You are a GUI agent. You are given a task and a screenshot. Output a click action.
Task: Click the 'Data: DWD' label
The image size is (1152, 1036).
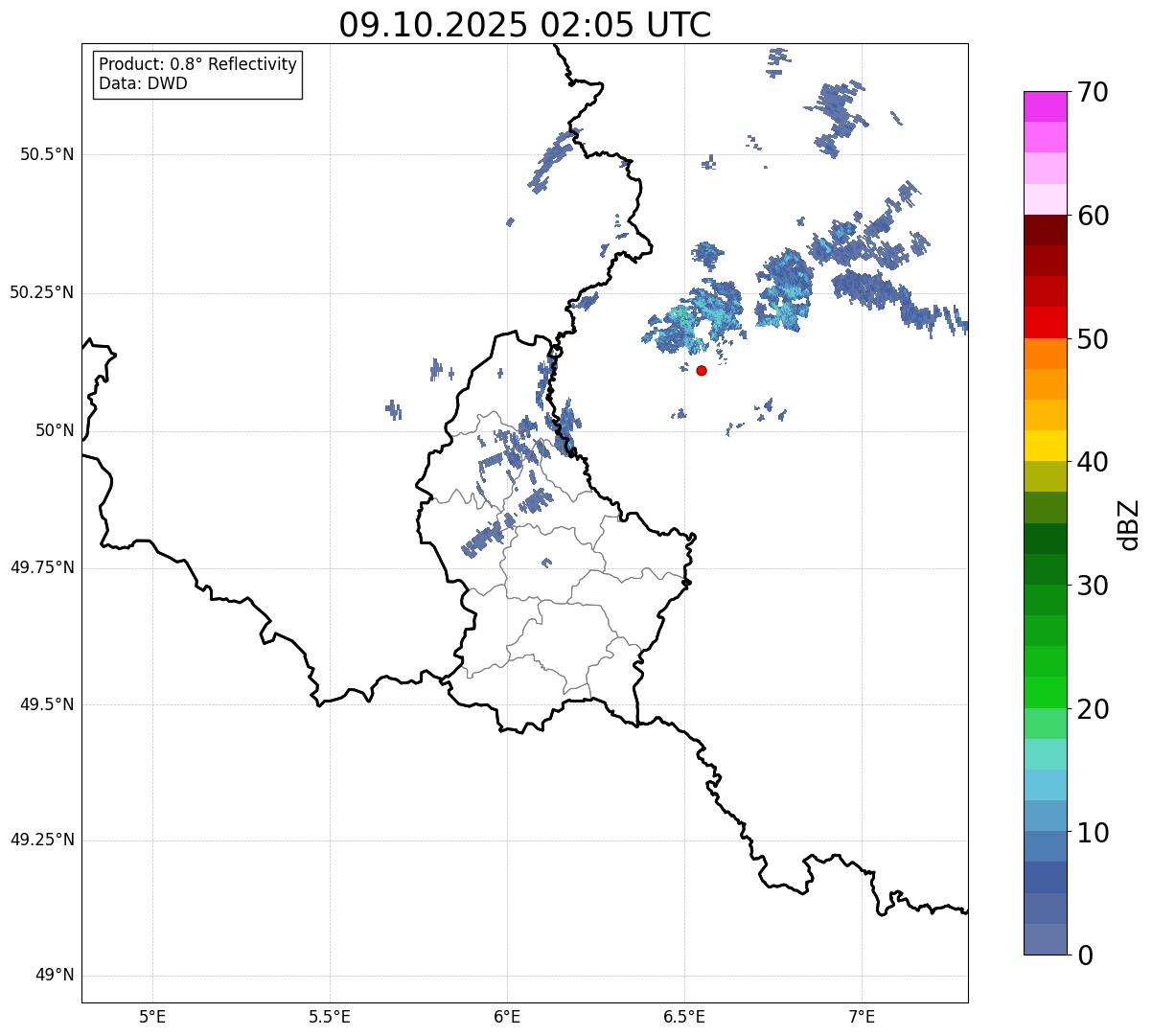[143, 83]
